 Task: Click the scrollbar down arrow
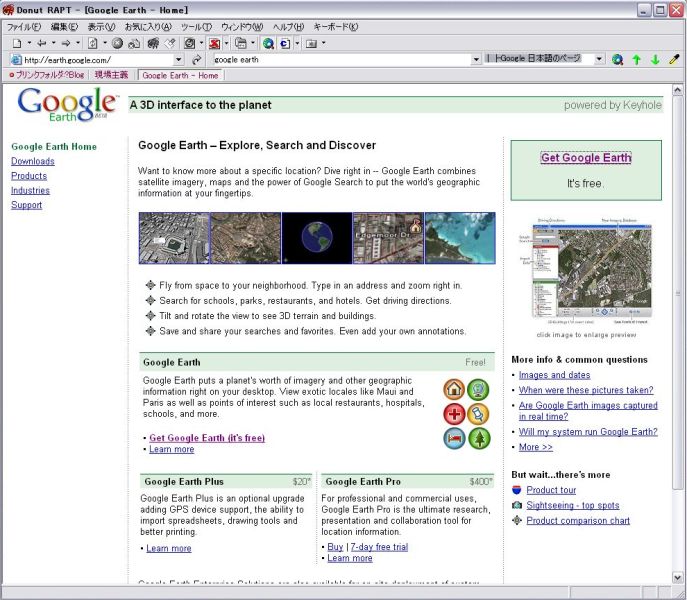(x=677, y=578)
